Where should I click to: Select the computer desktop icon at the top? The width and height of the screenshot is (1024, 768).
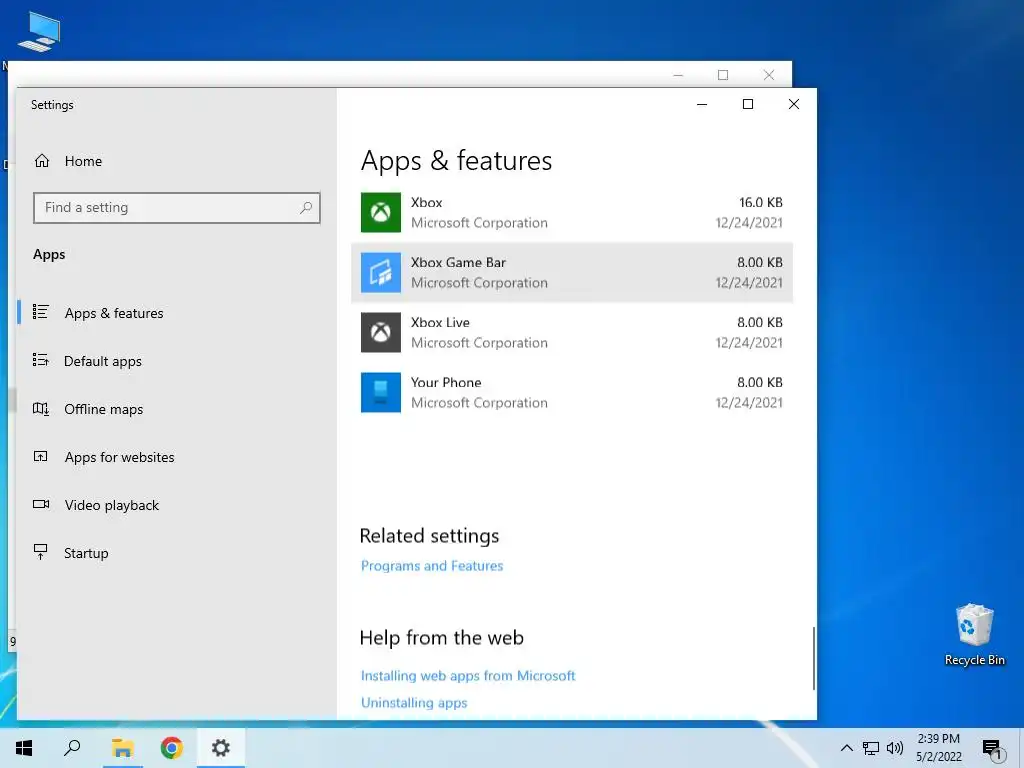pos(39,31)
